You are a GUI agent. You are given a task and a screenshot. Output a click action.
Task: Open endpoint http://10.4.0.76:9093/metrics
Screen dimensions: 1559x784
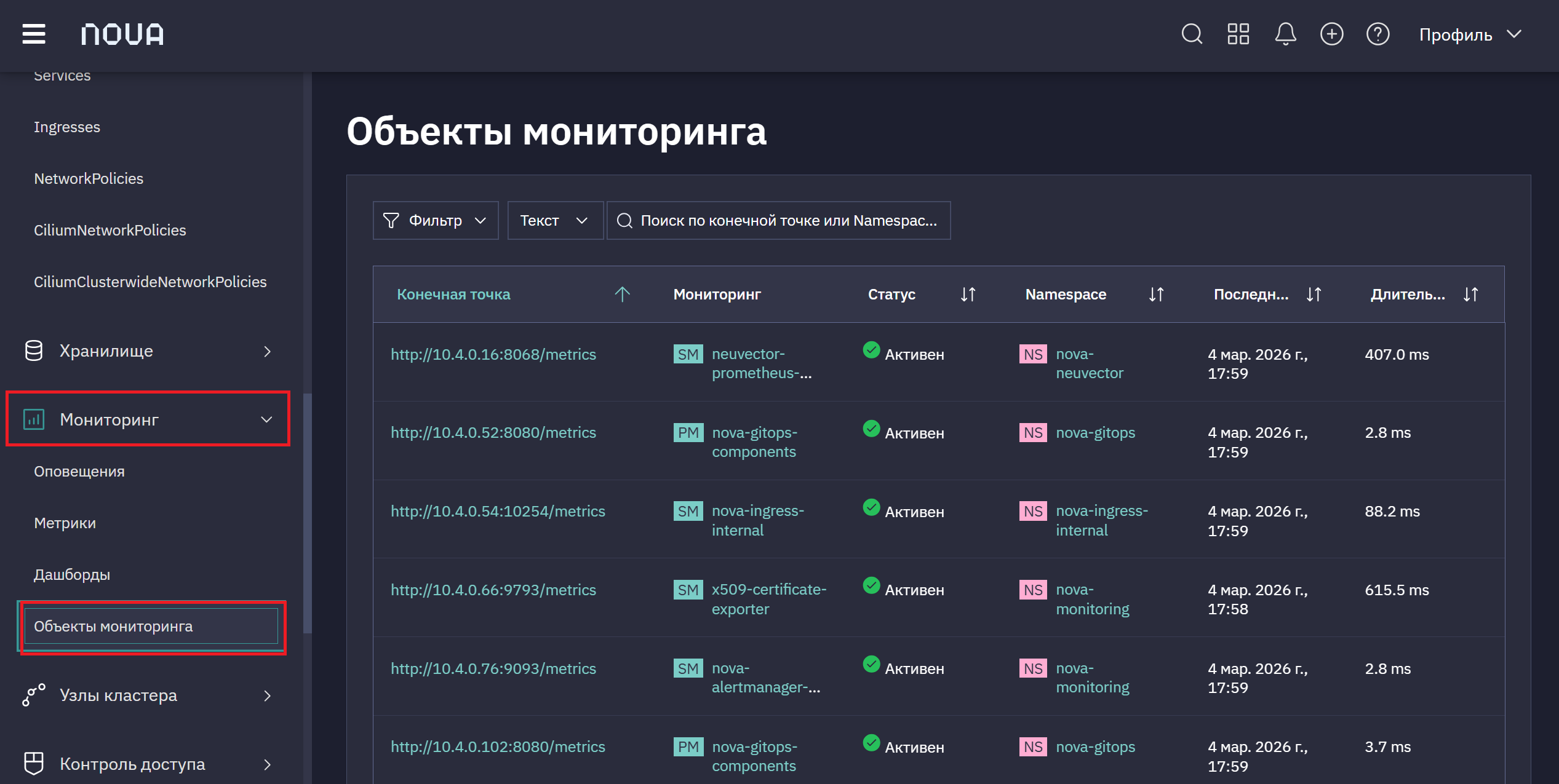pos(493,668)
